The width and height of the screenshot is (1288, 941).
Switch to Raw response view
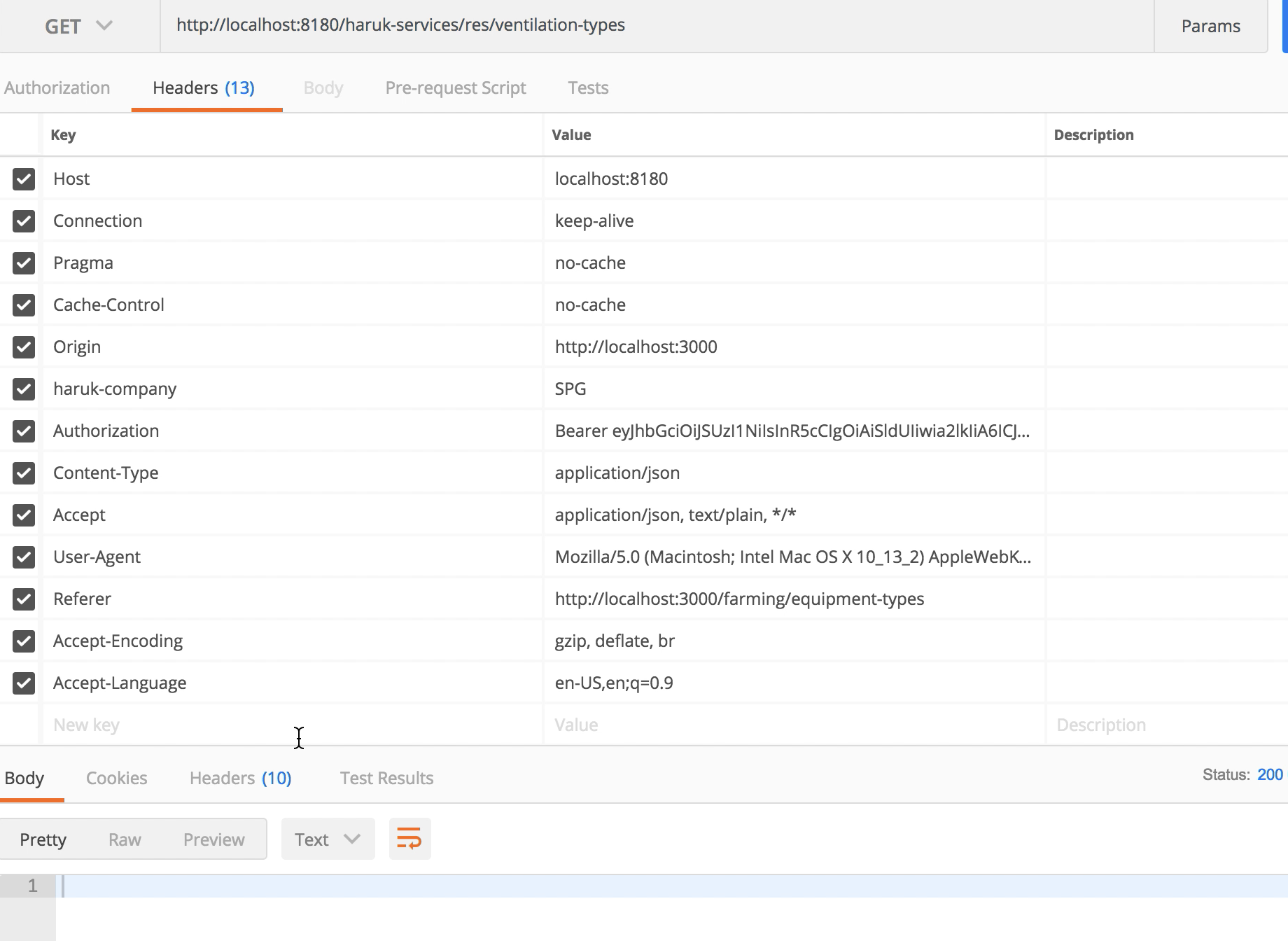(125, 839)
